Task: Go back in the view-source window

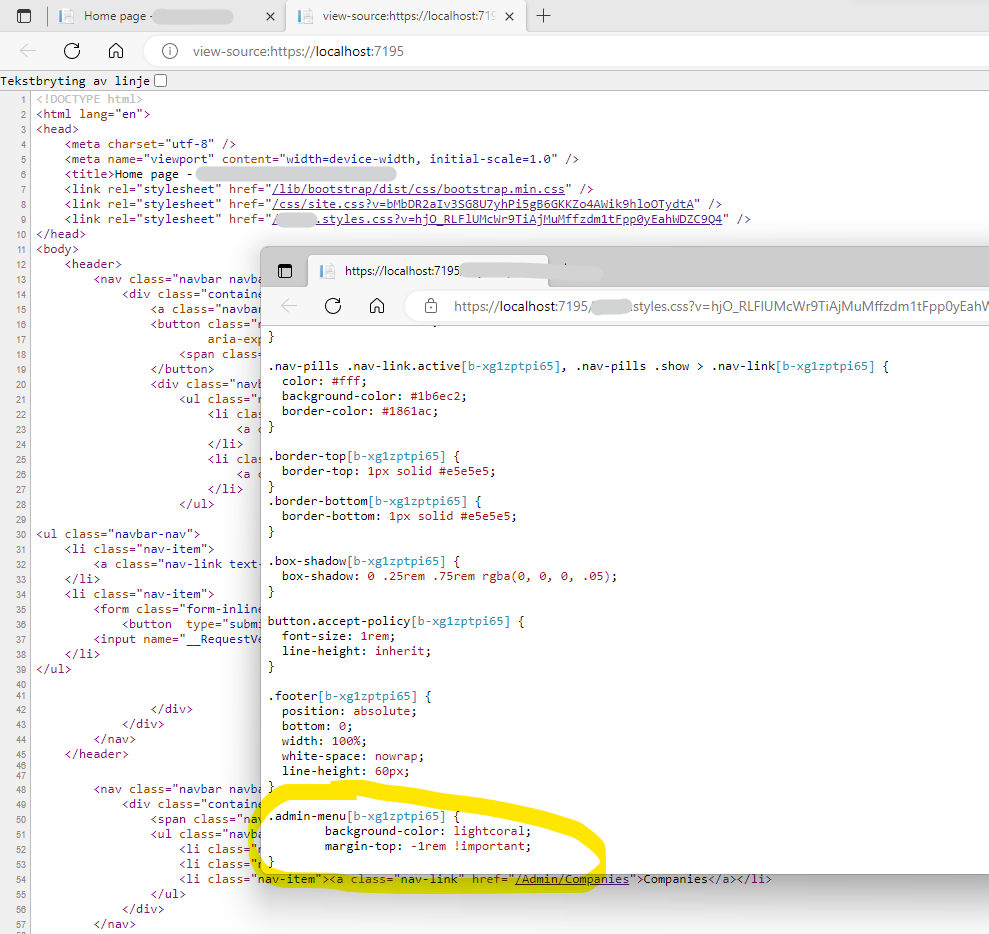Action: [x=28, y=51]
